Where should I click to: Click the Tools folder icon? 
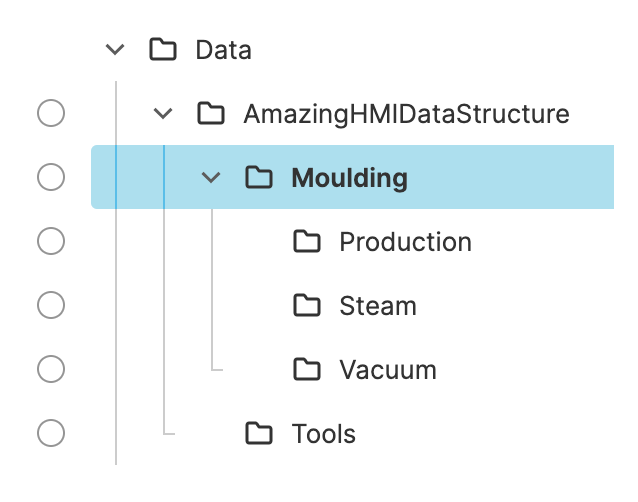tap(259, 433)
